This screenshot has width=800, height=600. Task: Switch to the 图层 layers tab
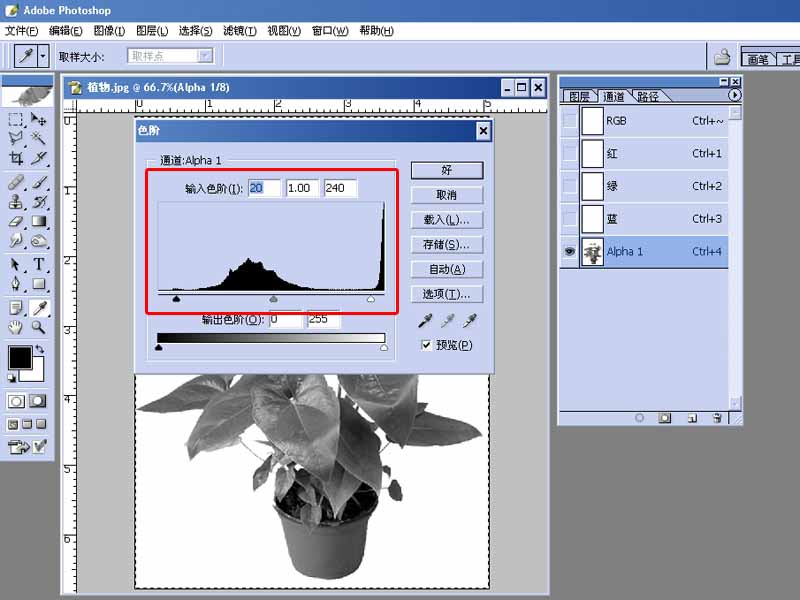[x=579, y=97]
